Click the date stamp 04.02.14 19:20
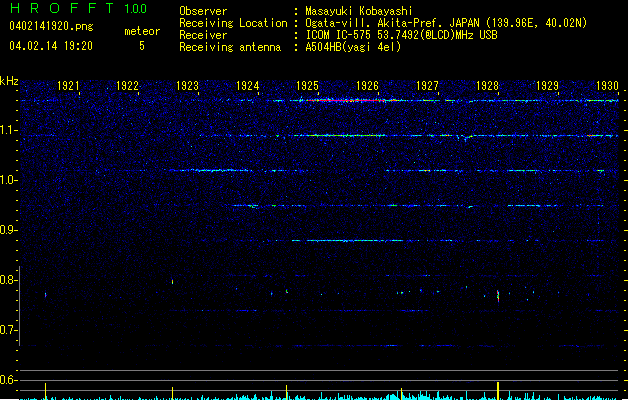Screen dimensions: 629x400 coord(51,46)
